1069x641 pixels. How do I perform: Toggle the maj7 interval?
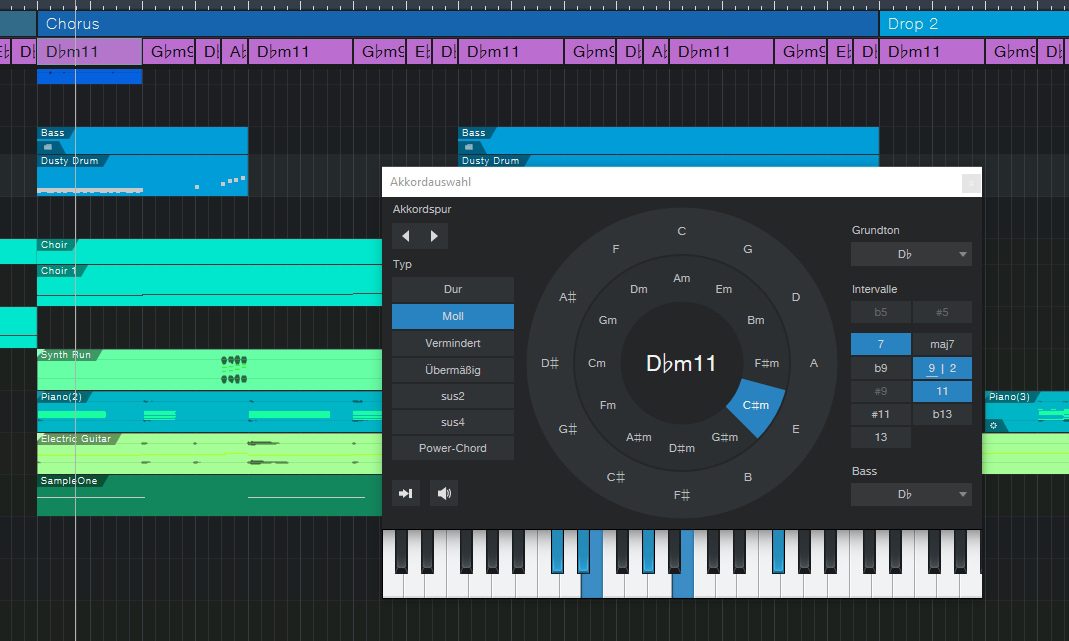(942, 344)
